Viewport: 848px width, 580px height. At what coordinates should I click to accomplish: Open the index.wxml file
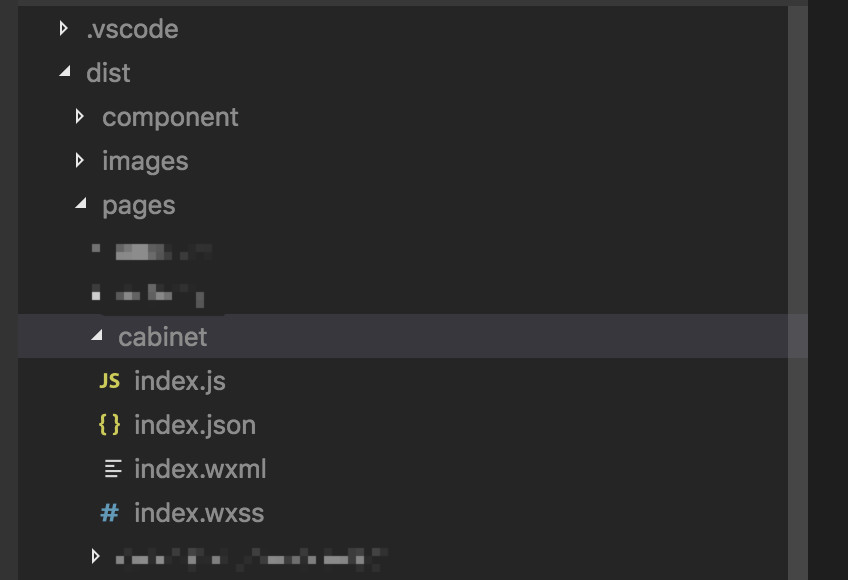[x=200, y=469]
